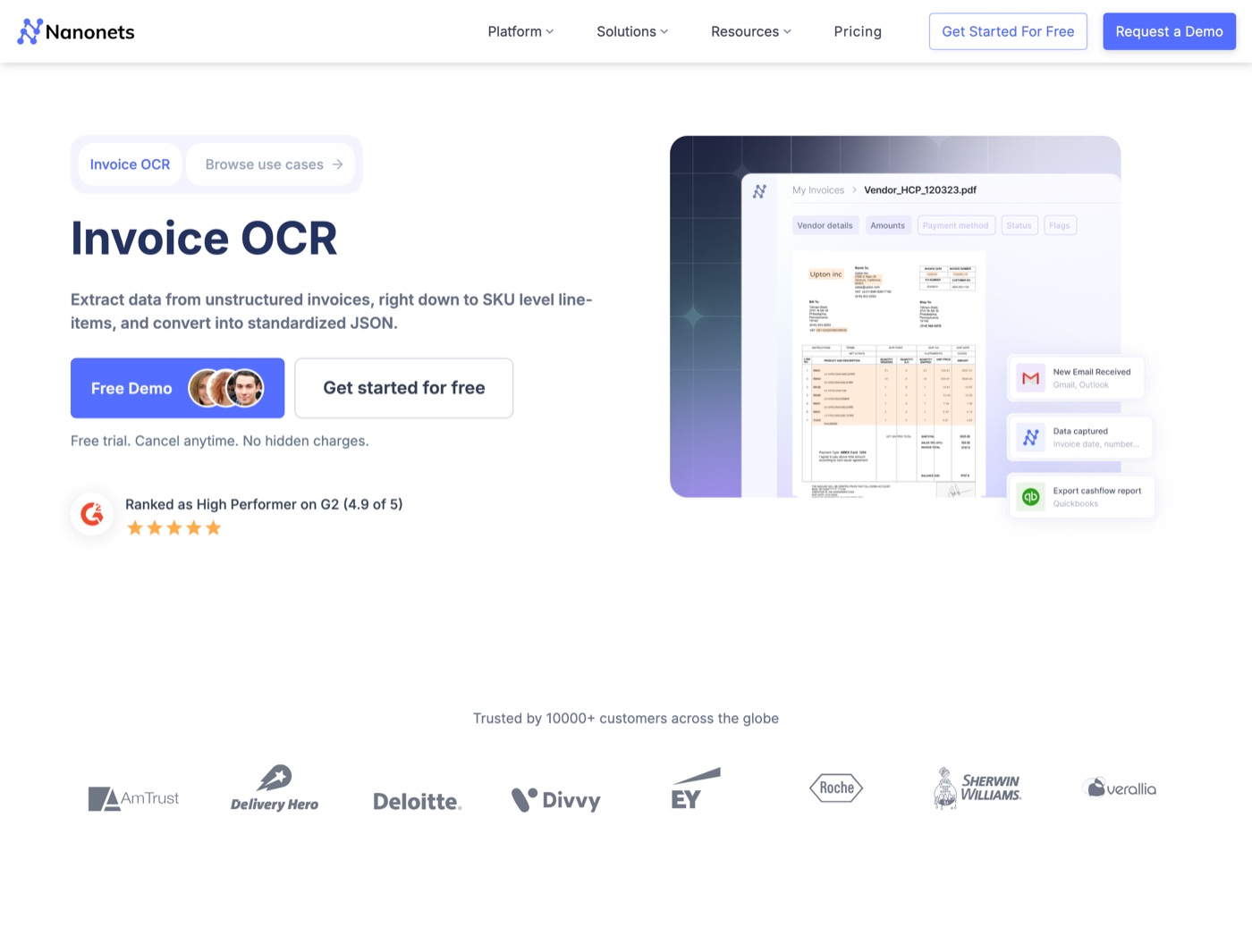Select the Status tab in preview

1019,225
